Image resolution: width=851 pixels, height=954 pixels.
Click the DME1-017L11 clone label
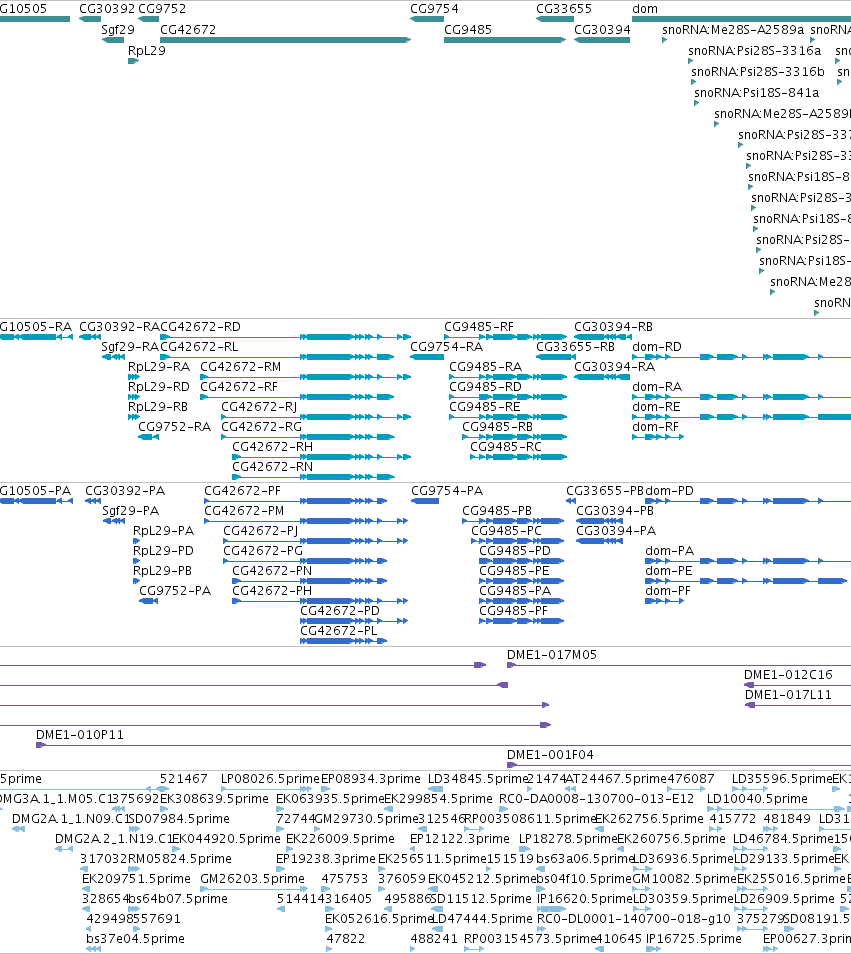tap(788, 695)
